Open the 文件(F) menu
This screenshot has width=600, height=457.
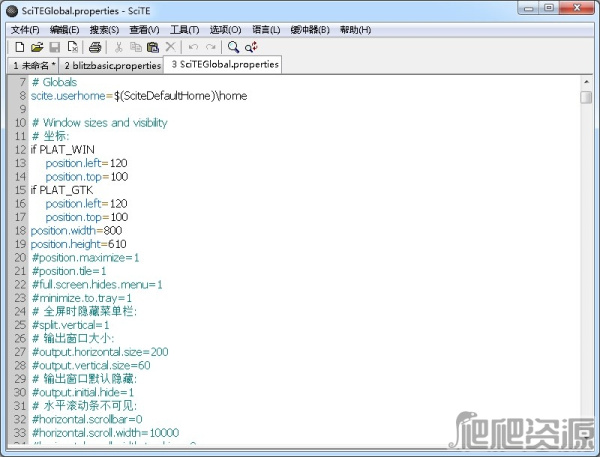tap(25, 29)
